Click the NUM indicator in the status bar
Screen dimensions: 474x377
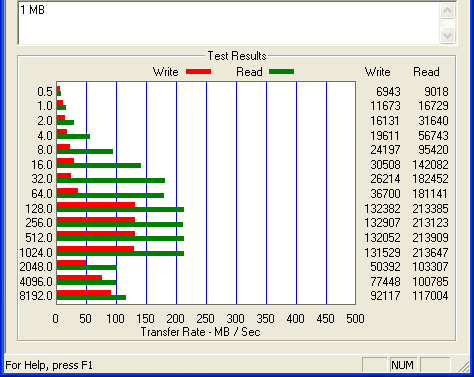pos(402,365)
